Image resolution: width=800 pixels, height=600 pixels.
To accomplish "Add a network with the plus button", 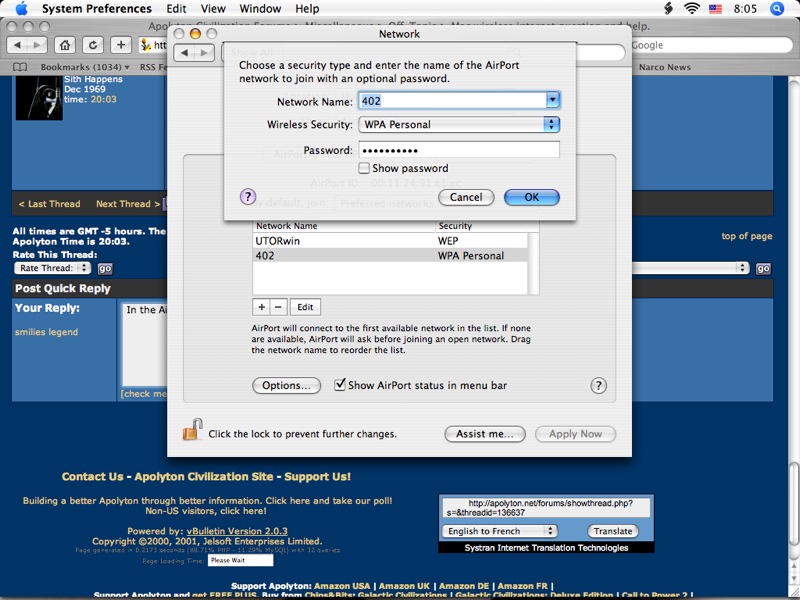I will (261, 307).
